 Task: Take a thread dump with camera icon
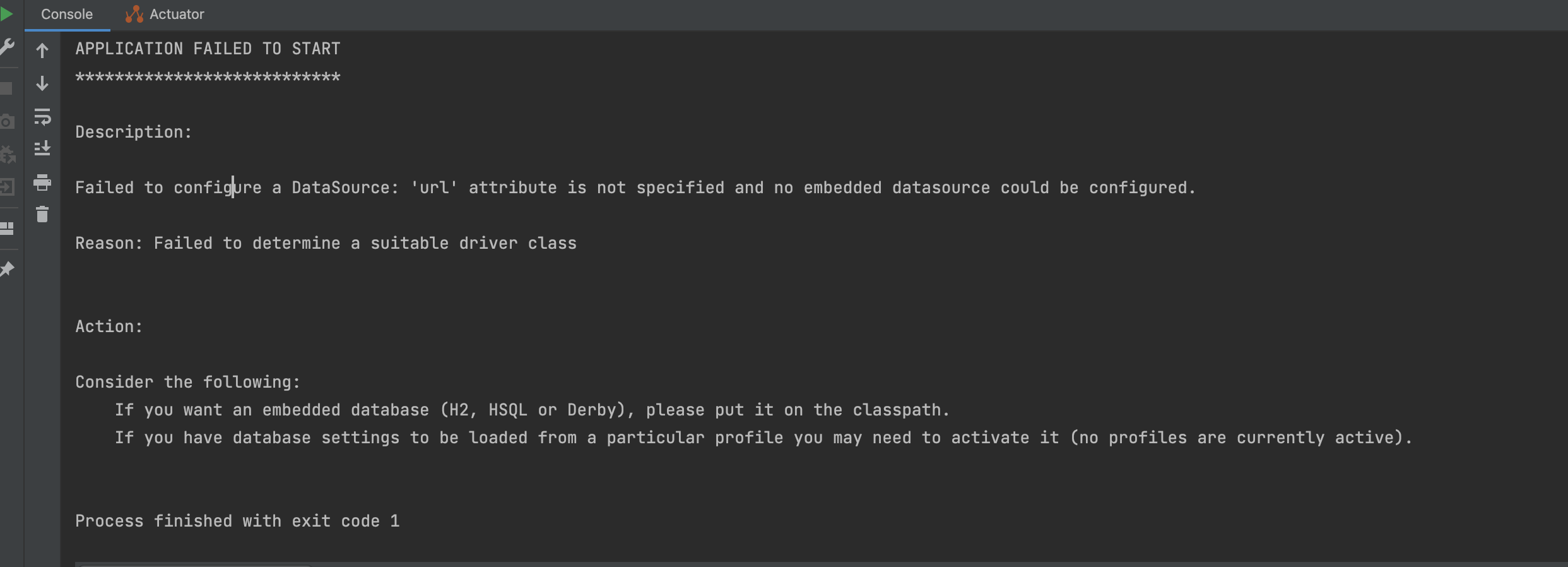pyautogui.click(x=8, y=121)
